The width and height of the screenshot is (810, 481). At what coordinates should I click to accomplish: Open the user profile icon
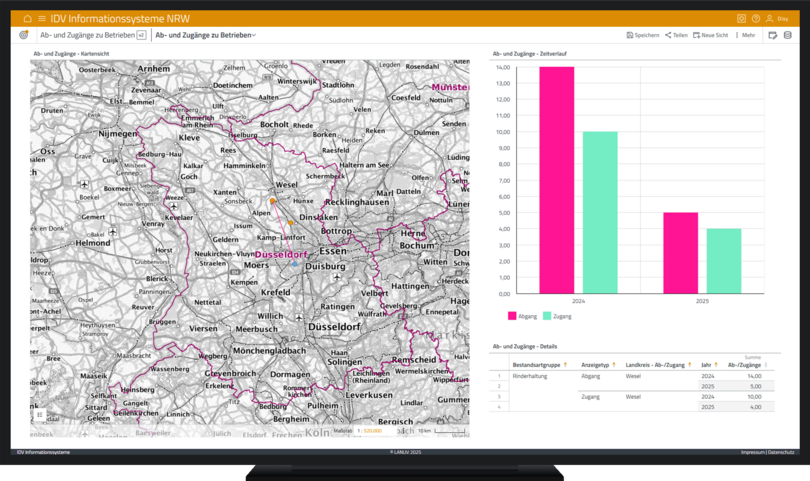click(770, 19)
